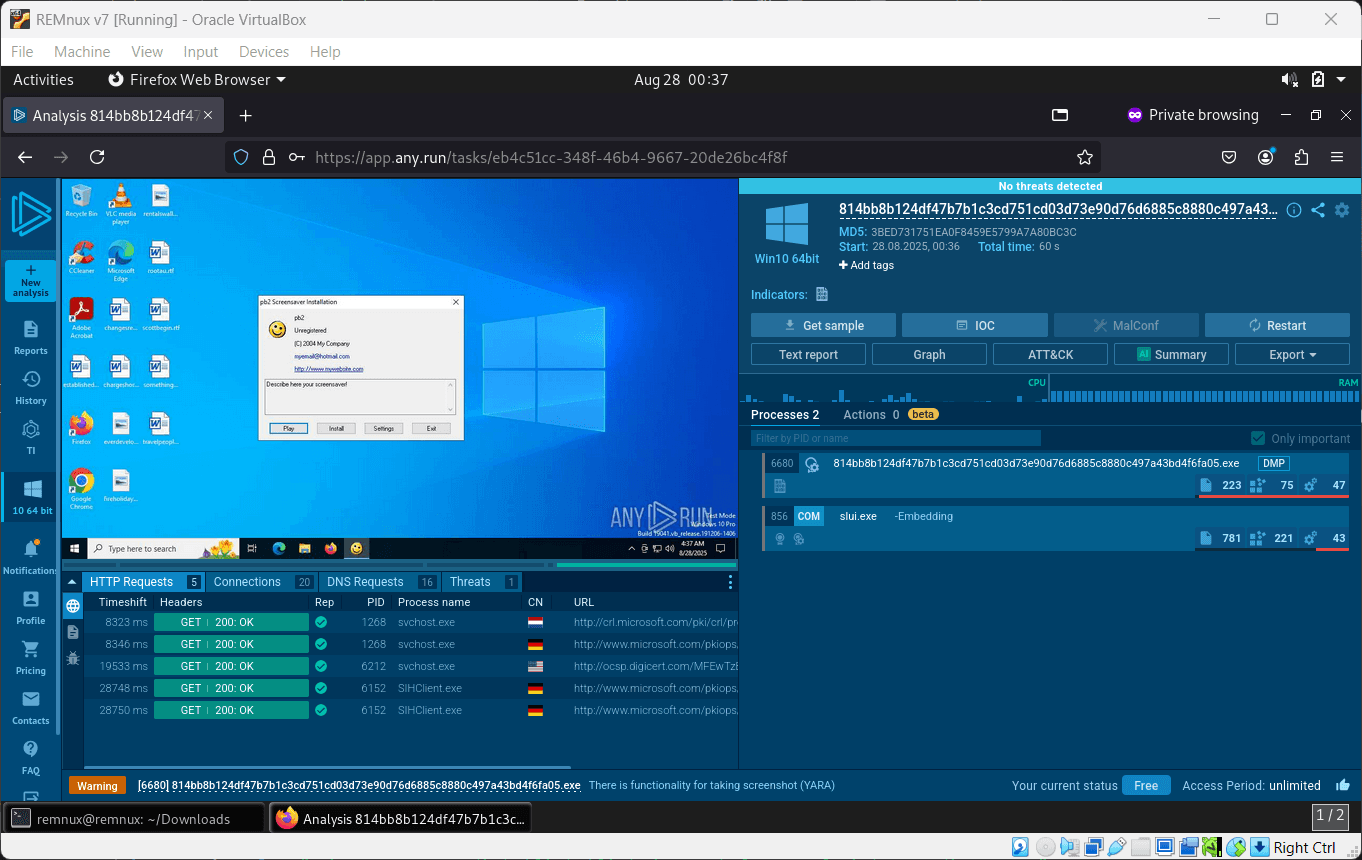The height and width of the screenshot is (860, 1362).
Task: Open the VirtualBox Devices menu
Action: (x=264, y=52)
